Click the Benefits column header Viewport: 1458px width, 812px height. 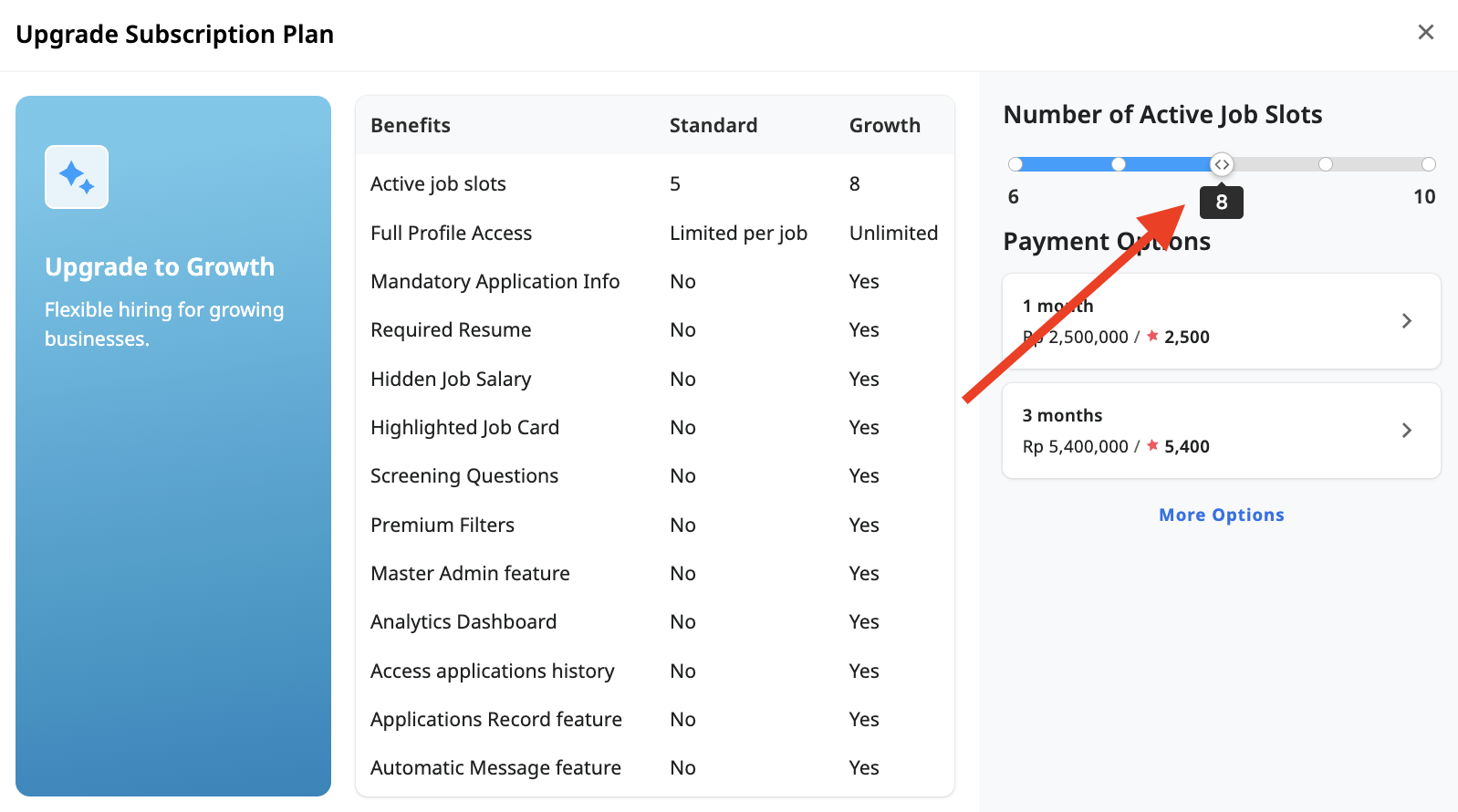click(411, 125)
